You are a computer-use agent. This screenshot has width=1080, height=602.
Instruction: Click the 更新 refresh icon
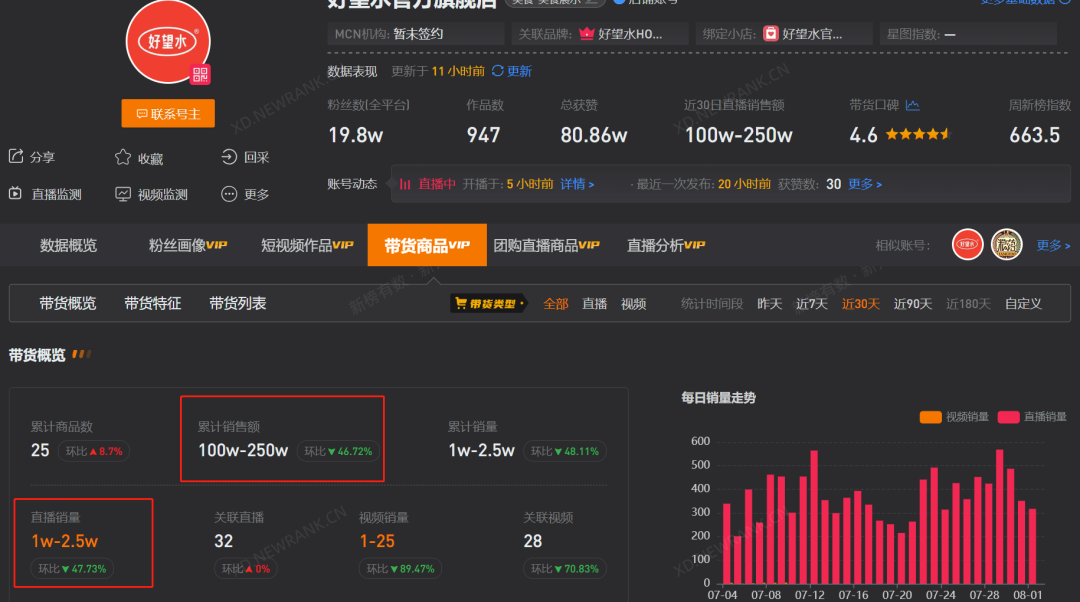[x=497, y=71]
